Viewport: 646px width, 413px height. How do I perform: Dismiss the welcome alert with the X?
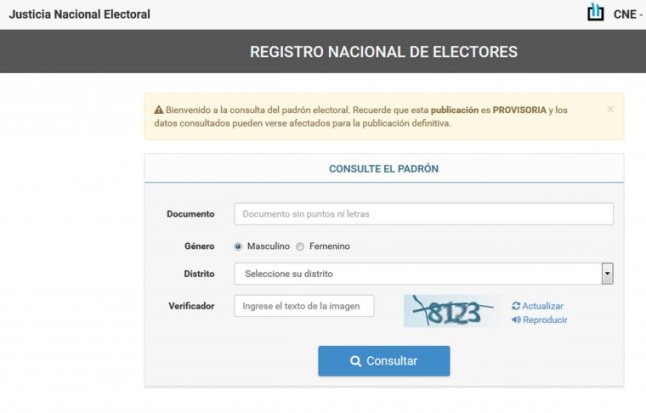click(610, 109)
